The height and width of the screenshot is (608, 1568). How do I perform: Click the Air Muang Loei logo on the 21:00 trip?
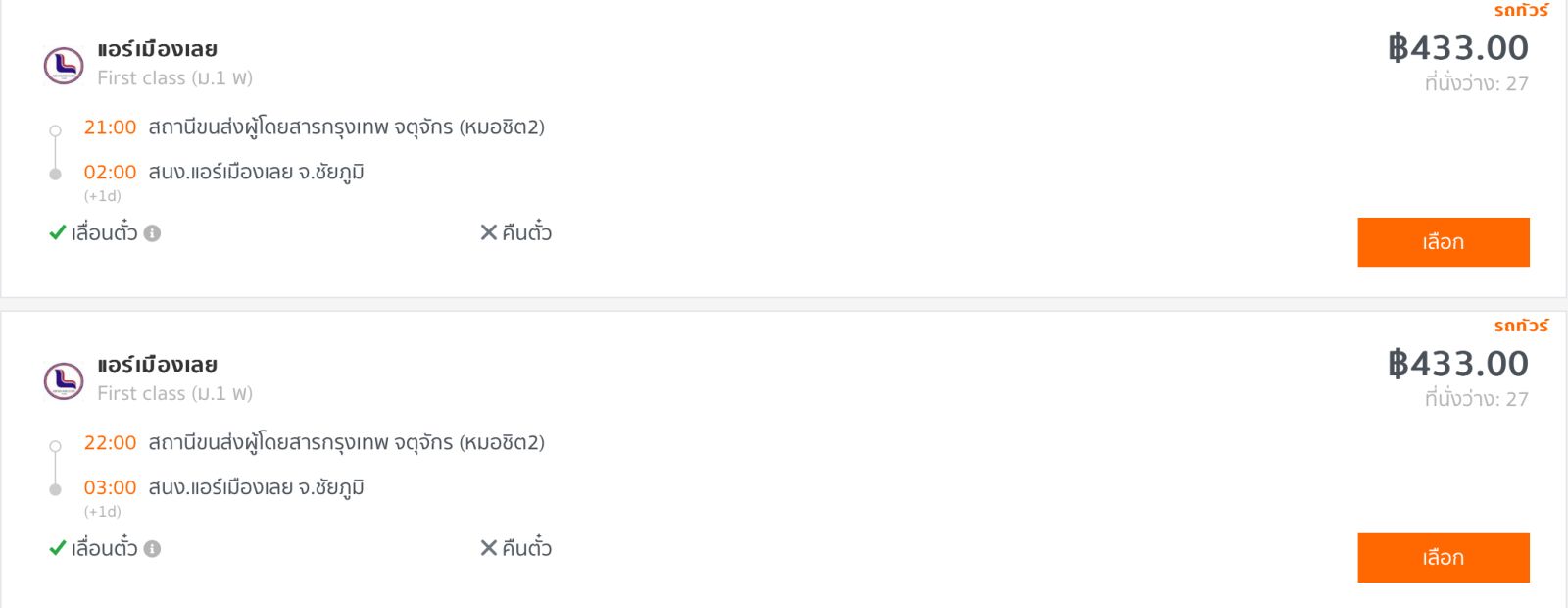64,66
